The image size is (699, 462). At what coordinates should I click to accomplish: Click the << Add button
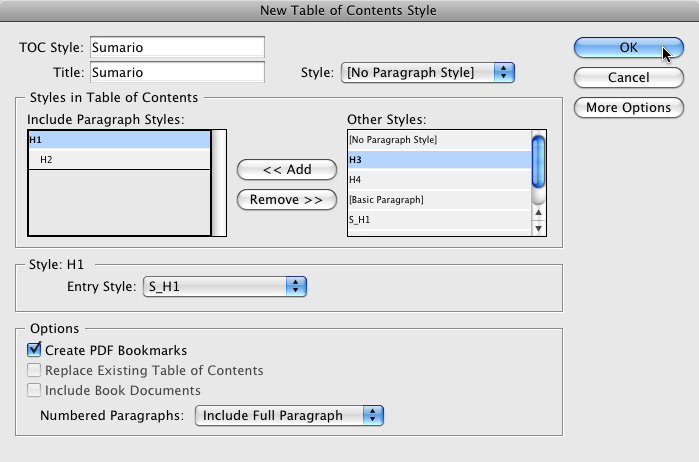coord(287,169)
